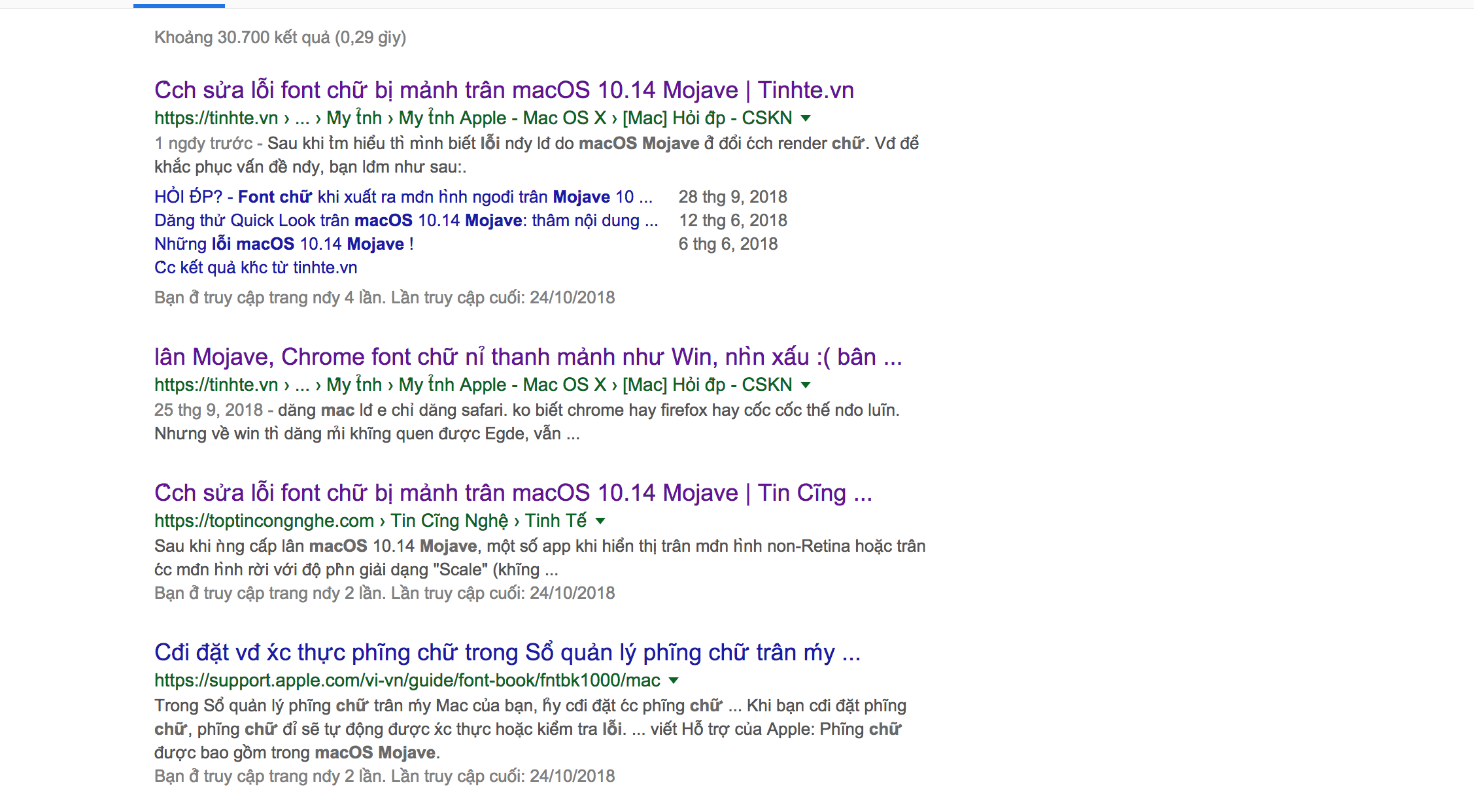Click snippet starting '1 ngđy trước'

pyautogui.click(x=537, y=155)
